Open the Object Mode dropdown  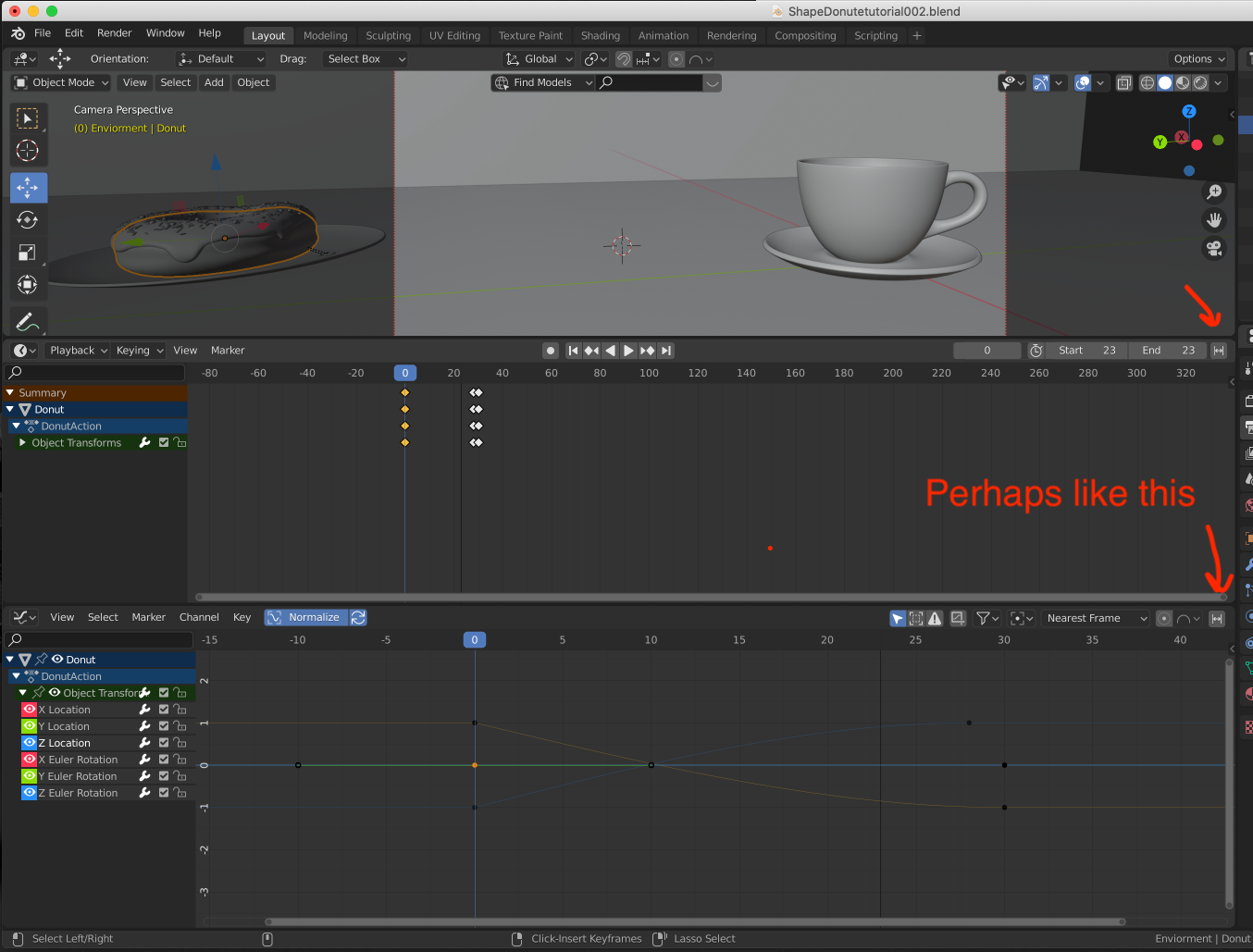pyautogui.click(x=61, y=82)
